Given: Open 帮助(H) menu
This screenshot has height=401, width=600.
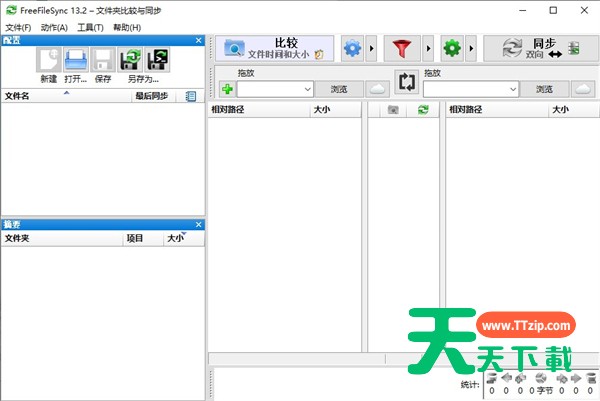Looking at the screenshot, I should [127, 28].
